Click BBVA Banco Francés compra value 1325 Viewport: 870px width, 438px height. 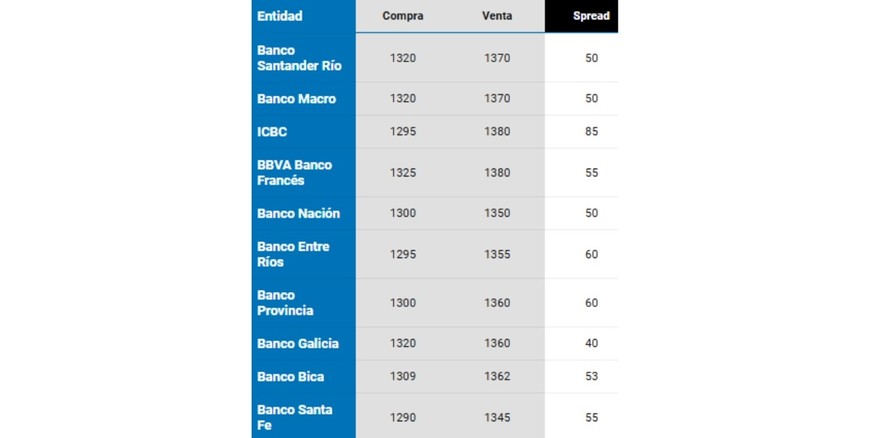click(x=403, y=173)
